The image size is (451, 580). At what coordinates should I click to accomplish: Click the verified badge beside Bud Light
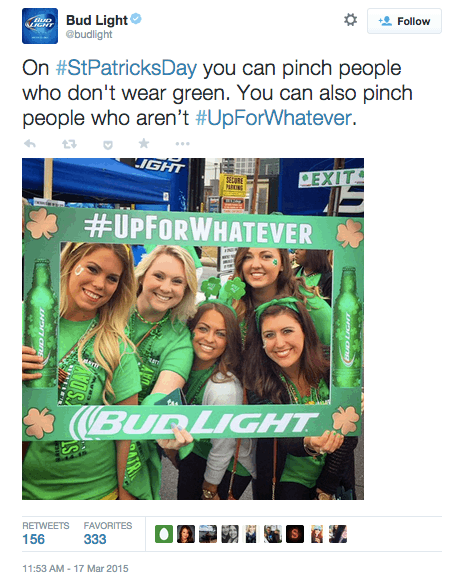(x=136, y=18)
